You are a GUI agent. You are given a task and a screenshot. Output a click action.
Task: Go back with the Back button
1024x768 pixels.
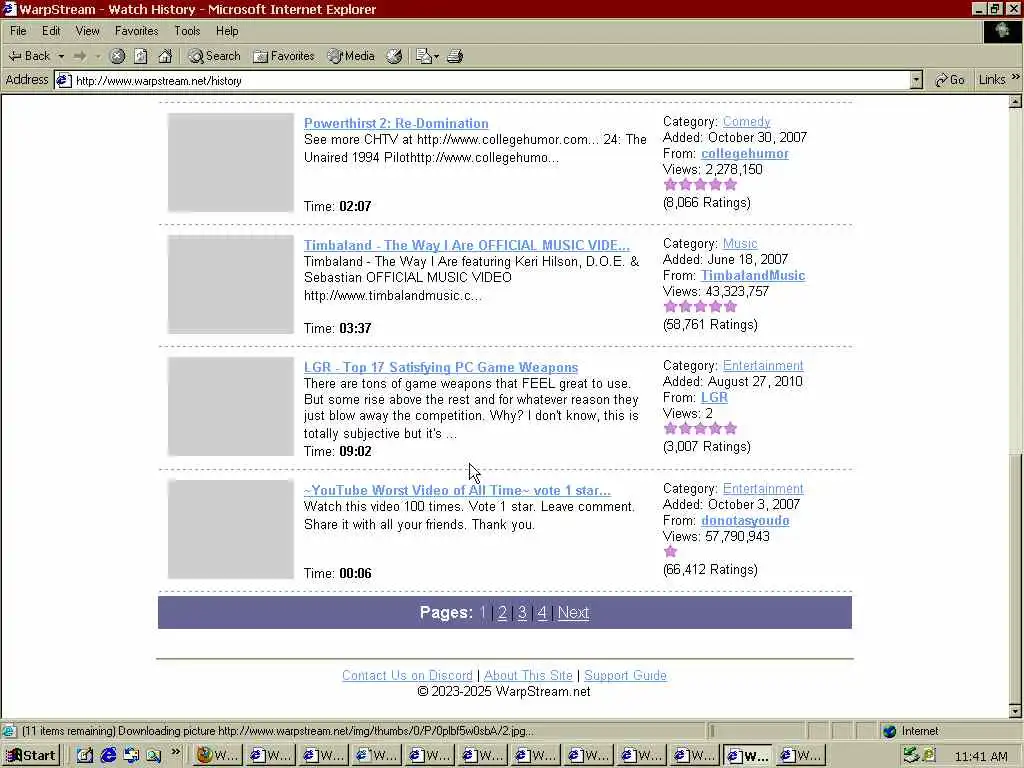[x=29, y=56]
